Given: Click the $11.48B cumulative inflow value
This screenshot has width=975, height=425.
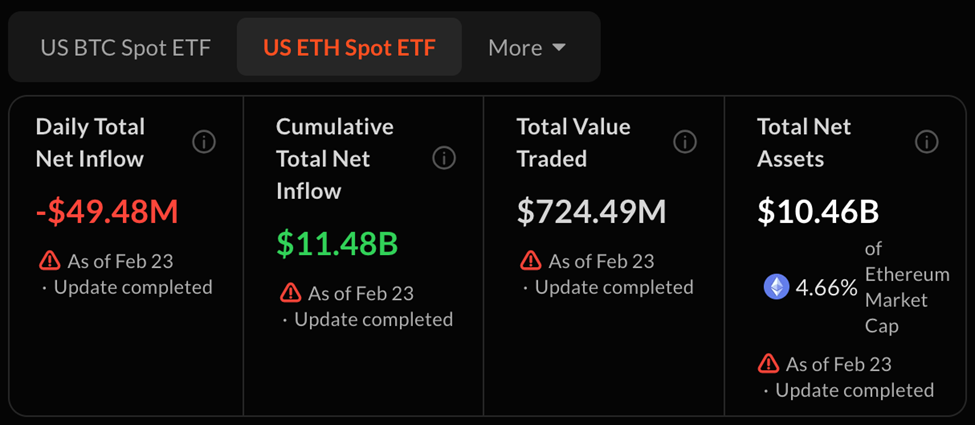Looking at the screenshot, I should pos(337,243).
